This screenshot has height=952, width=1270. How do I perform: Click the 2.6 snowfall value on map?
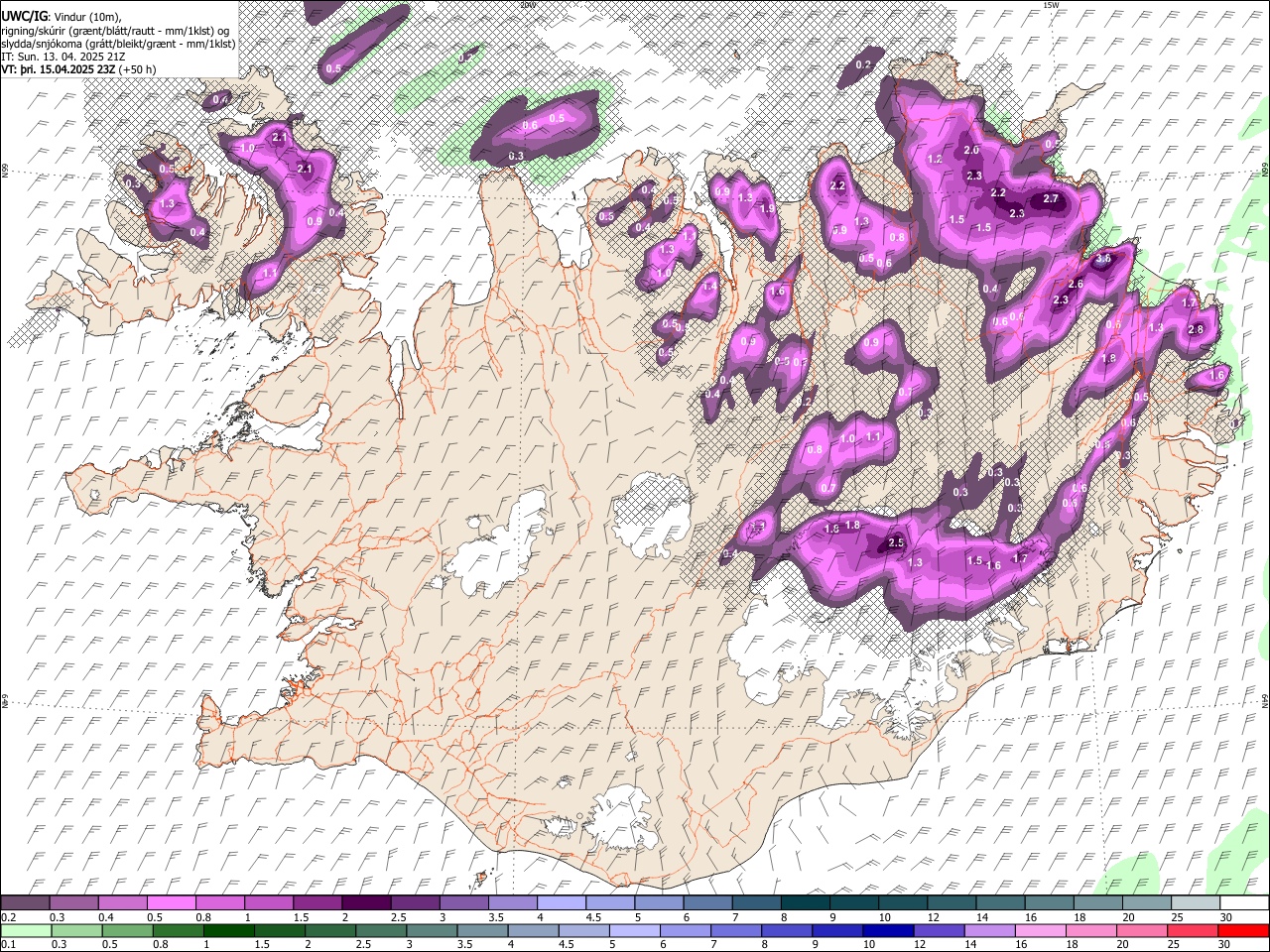click(x=1075, y=285)
